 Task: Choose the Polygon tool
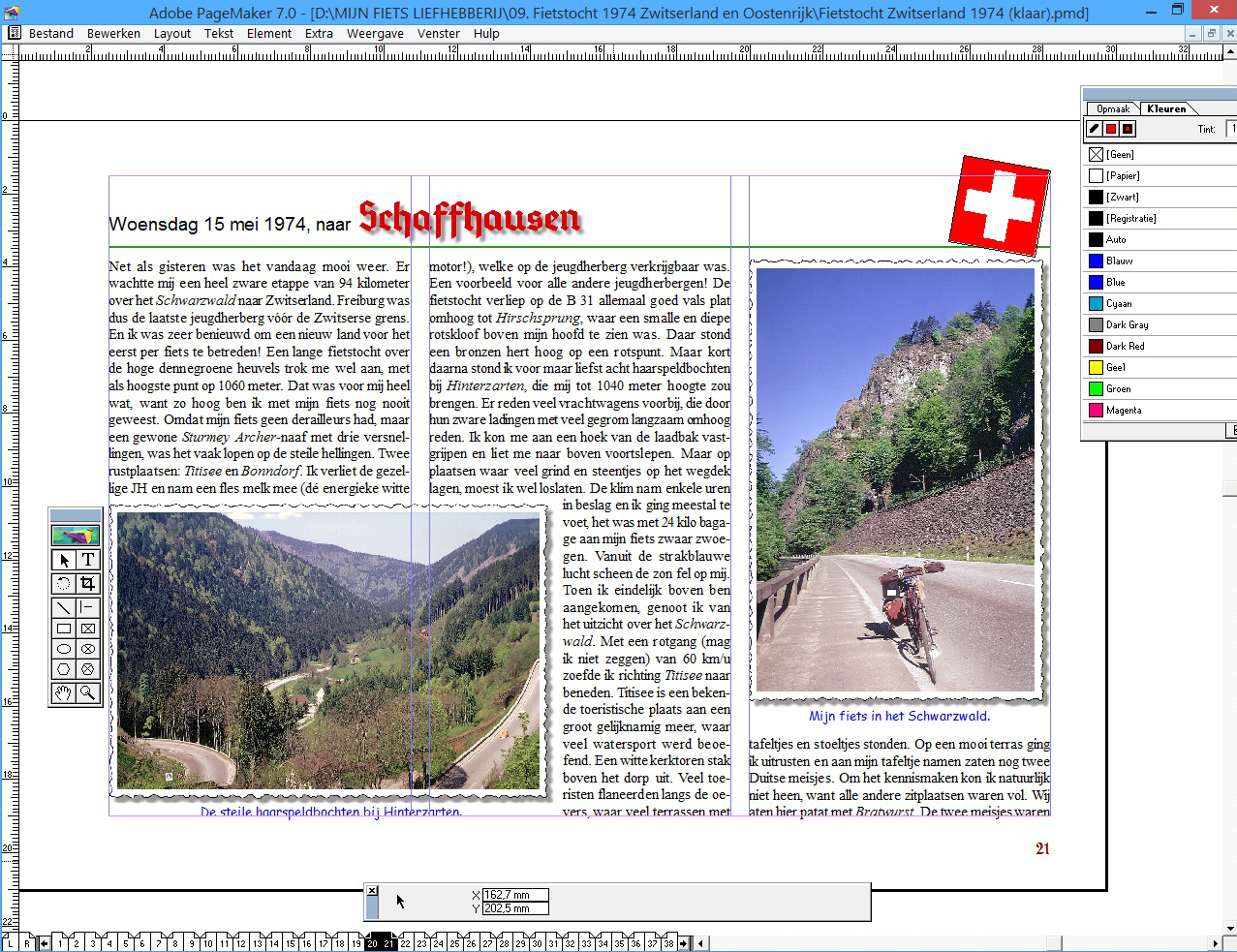coord(63,670)
